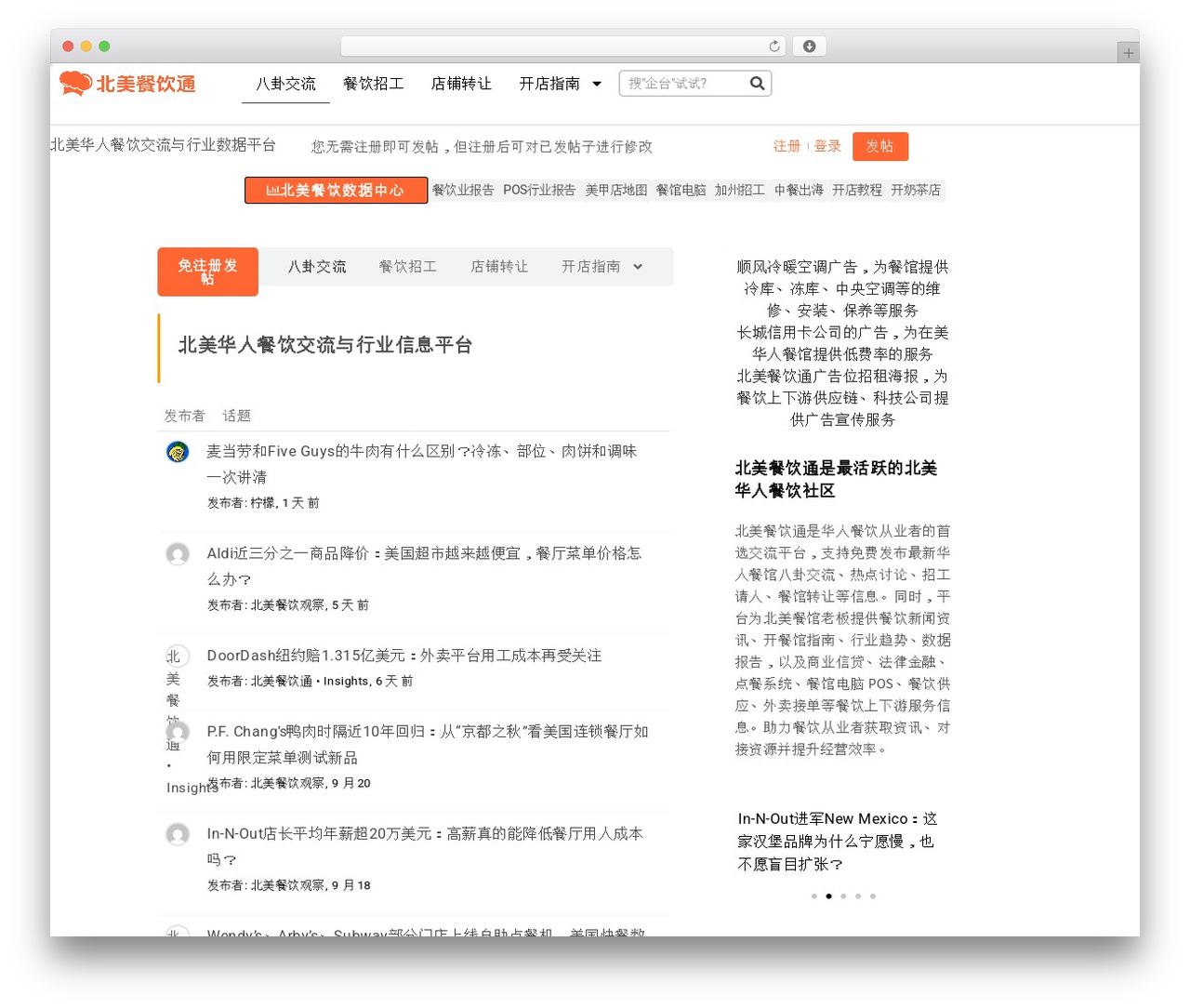Click the 登录 link
1190x1008 pixels.
coord(827,146)
